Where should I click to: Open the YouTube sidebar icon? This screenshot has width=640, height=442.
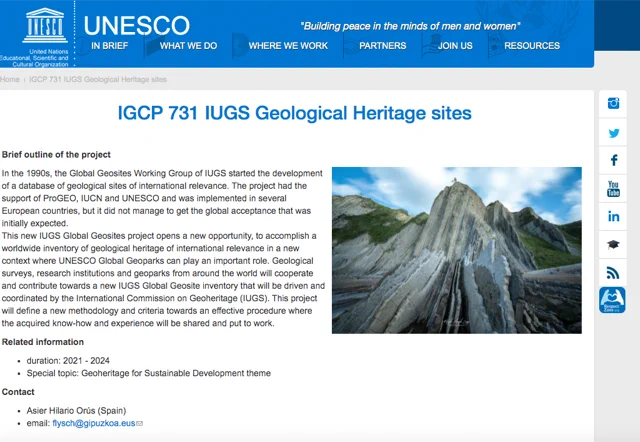point(613,189)
